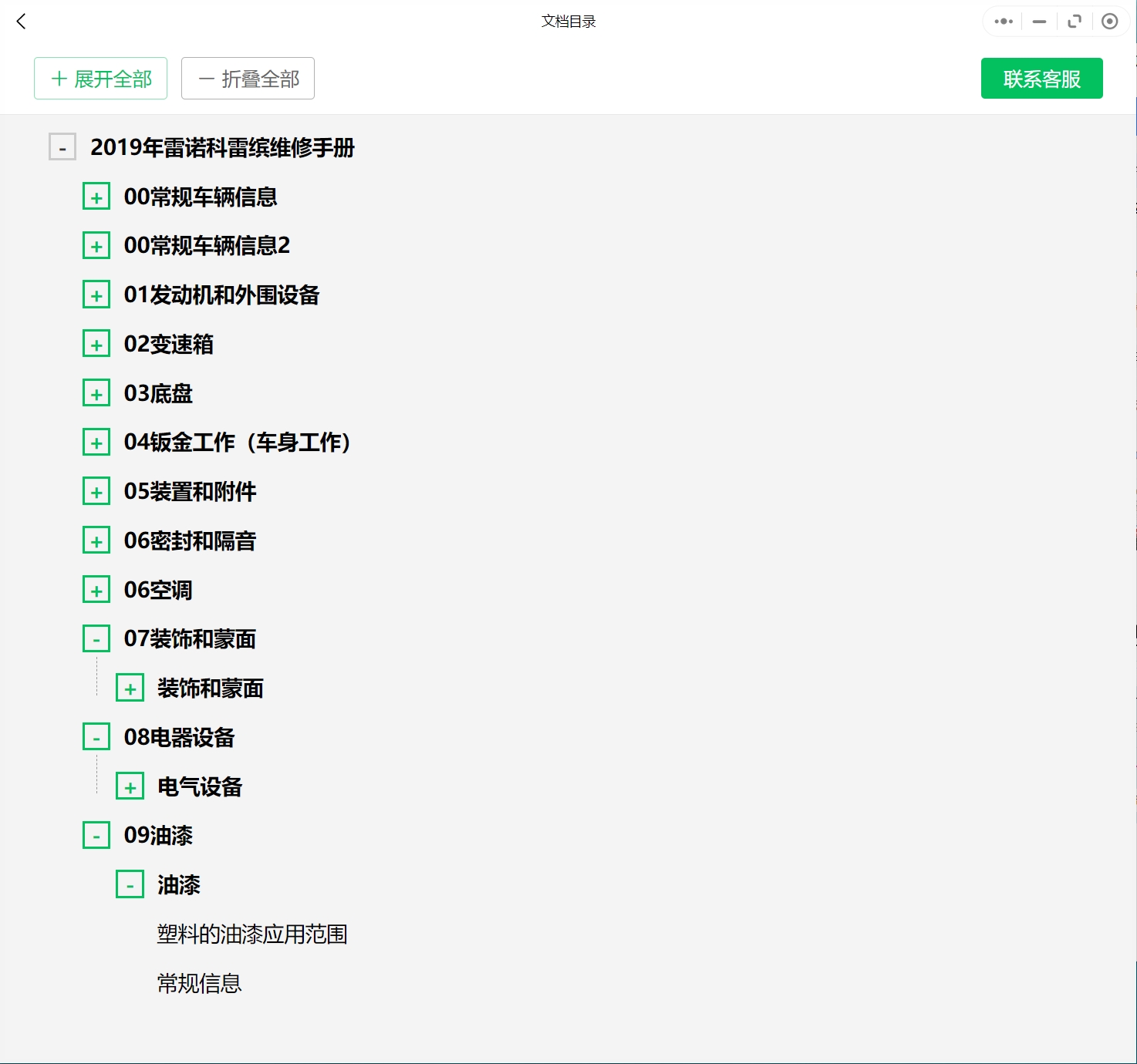The width and height of the screenshot is (1137, 1064).
Task: Click the minus icon inside 折叠全部 button
Action: [205, 78]
